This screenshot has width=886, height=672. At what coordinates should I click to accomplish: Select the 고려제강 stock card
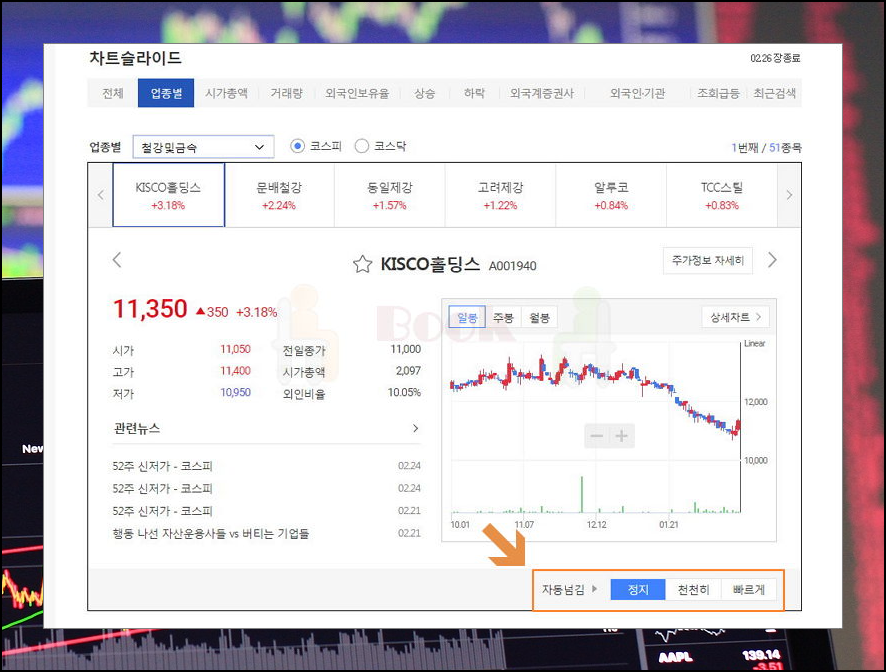click(x=501, y=195)
